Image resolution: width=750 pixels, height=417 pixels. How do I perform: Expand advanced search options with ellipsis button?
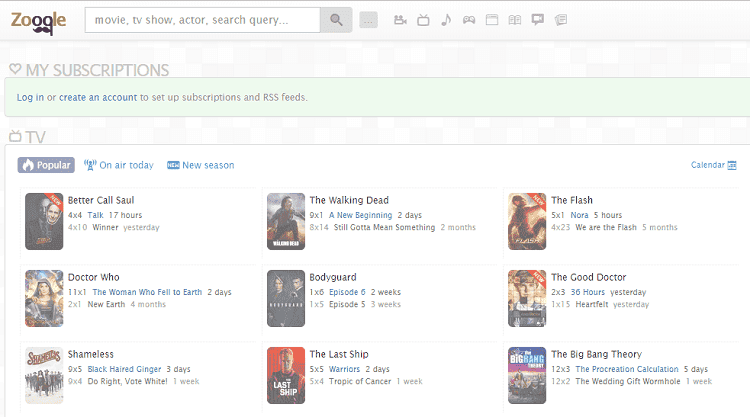pyautogui.click(x=369, y=19)
